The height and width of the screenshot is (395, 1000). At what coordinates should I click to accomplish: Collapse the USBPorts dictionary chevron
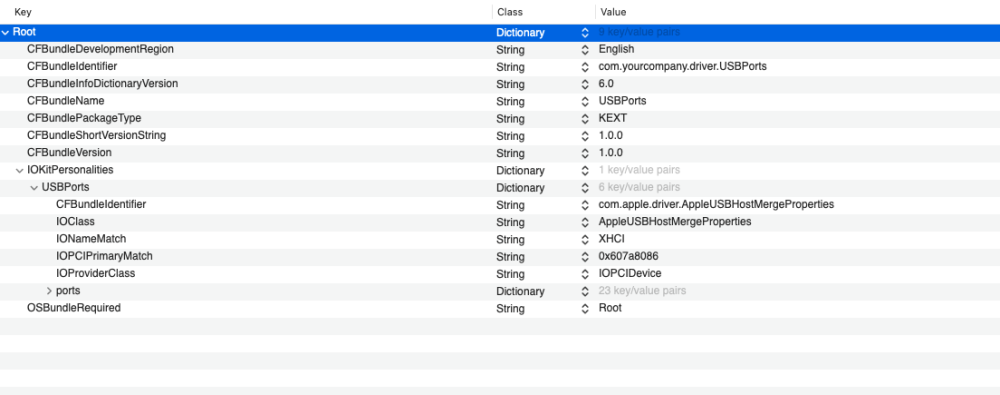tap(34, 188)
